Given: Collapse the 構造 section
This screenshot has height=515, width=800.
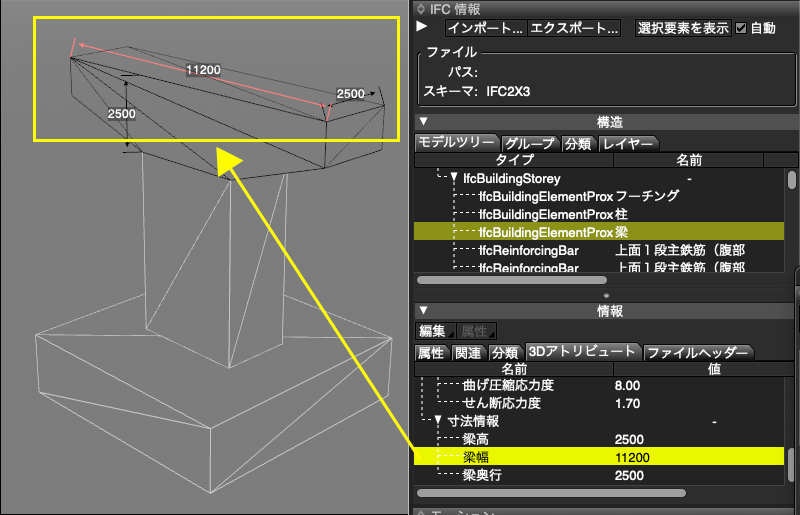Looking at the screenshot, I should pos(422,121).
